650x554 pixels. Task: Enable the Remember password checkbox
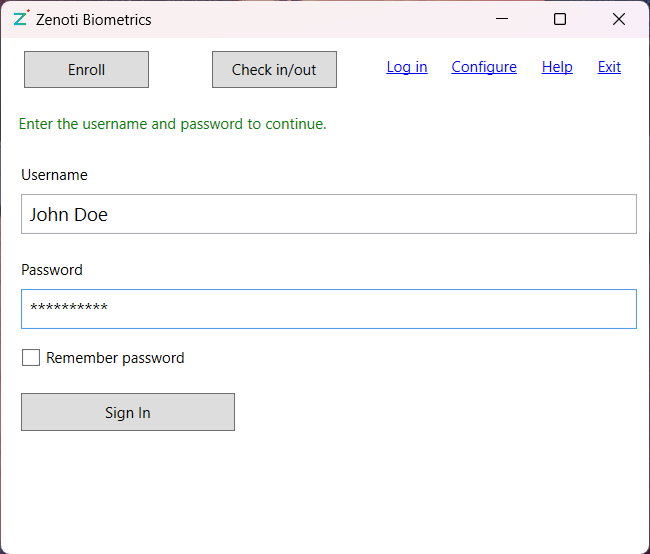coord(31,358)
